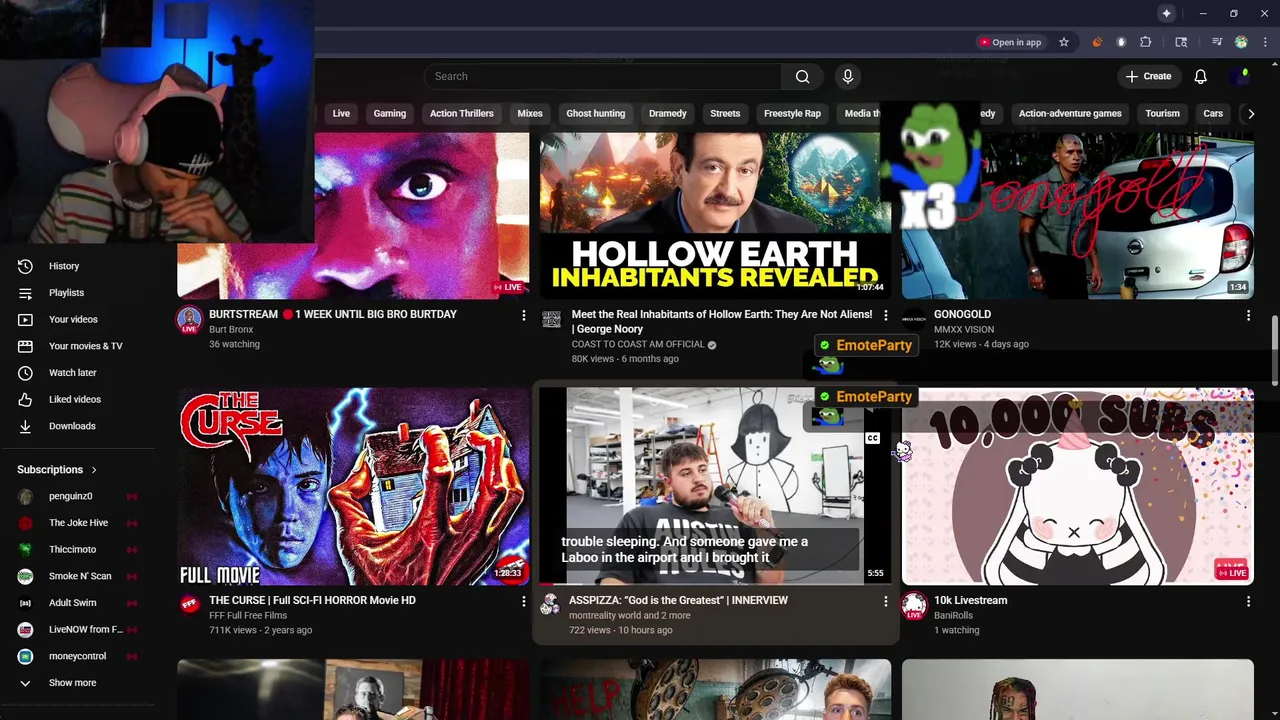Open three-dot menu for THE CURSE video
The image size is (1280, 720).
point(523,602)
